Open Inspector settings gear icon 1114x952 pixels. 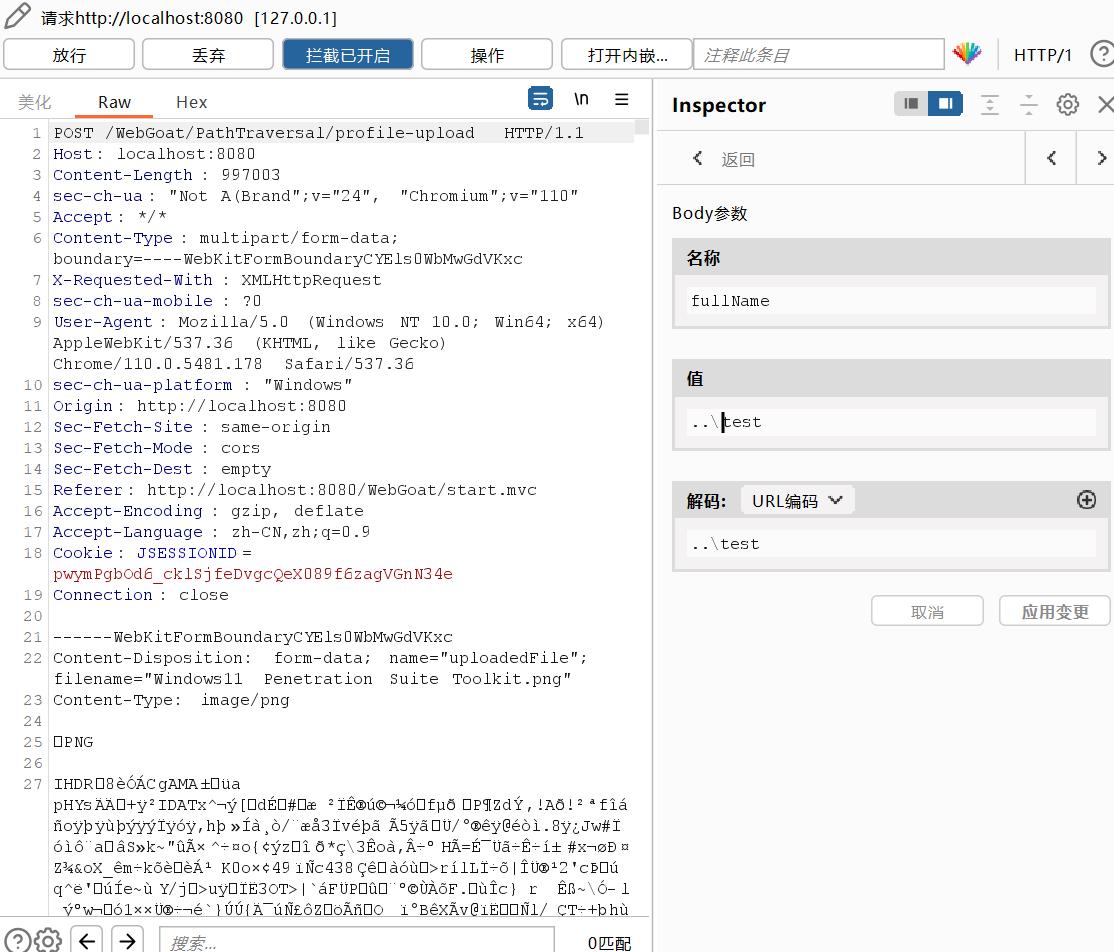click(1067, 104)
